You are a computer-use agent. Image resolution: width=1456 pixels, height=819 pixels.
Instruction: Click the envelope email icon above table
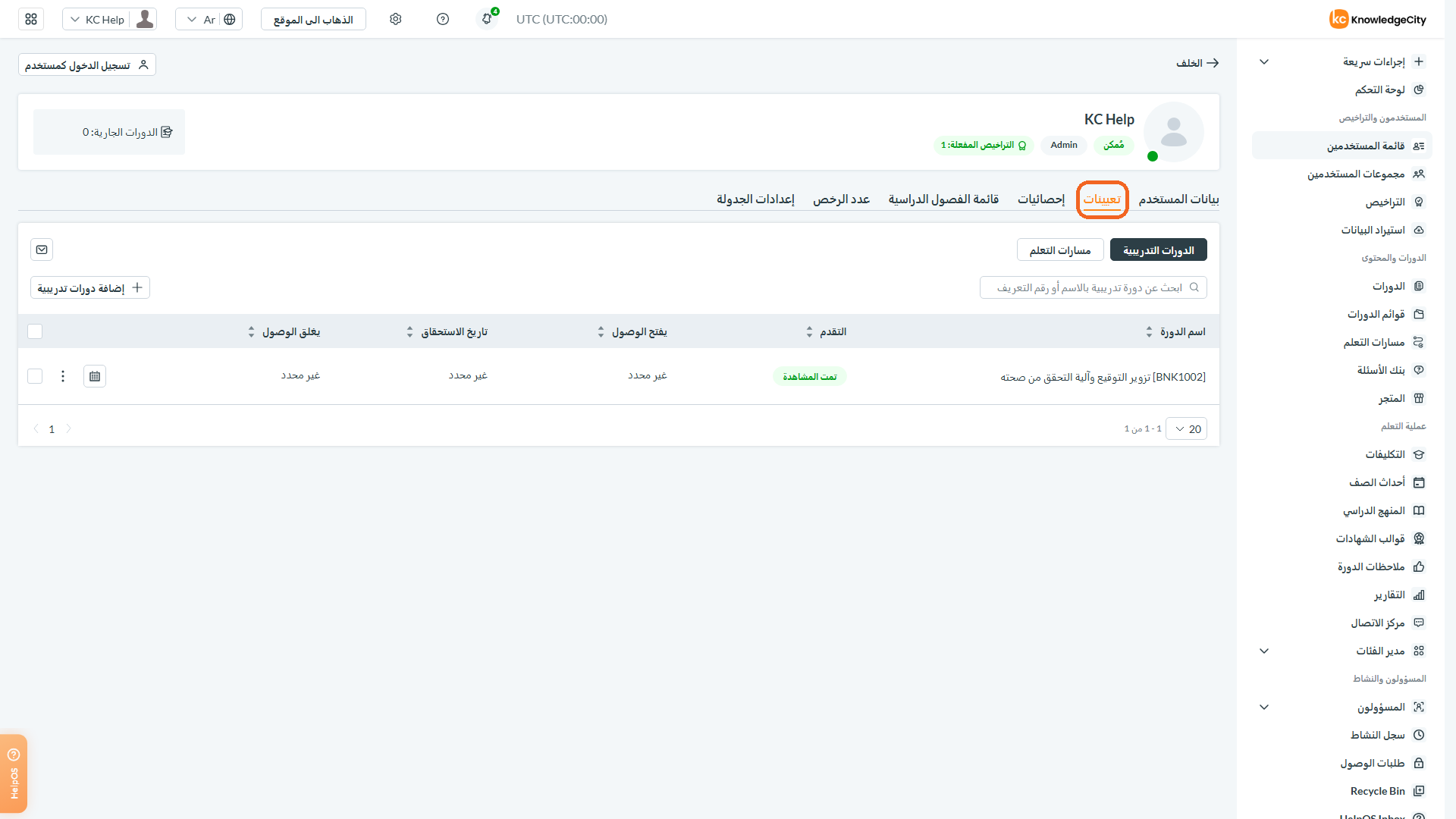click(42, 249)
